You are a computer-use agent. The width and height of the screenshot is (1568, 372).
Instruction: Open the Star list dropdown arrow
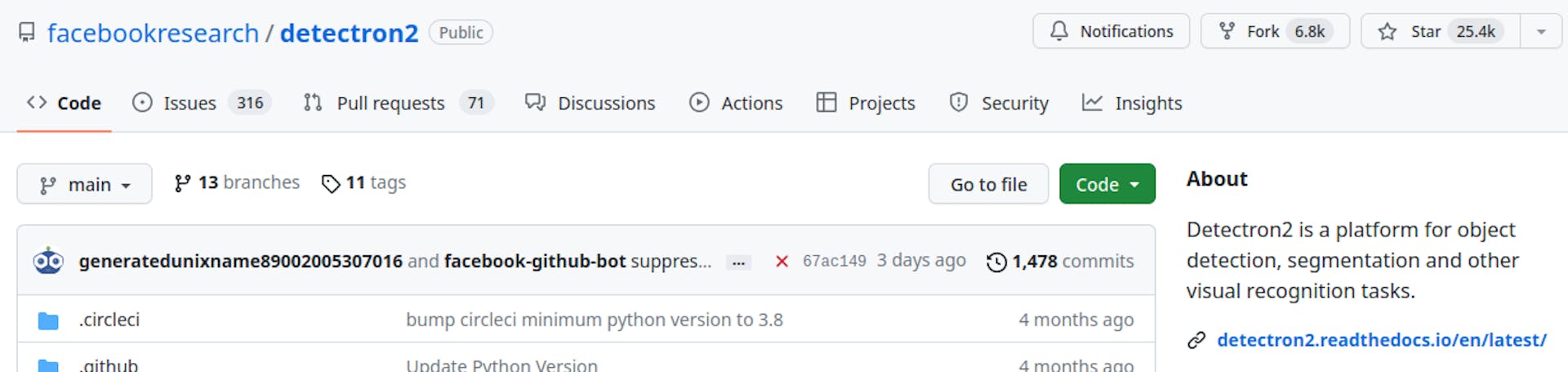coord(1541,32)
